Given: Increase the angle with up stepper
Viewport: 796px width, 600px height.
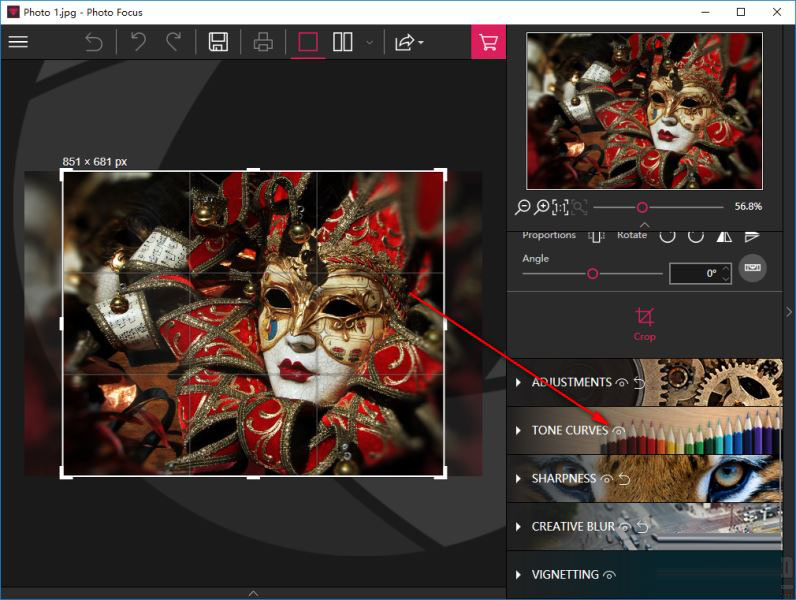Looking at the screenshot, I should (x=726, y=269).
